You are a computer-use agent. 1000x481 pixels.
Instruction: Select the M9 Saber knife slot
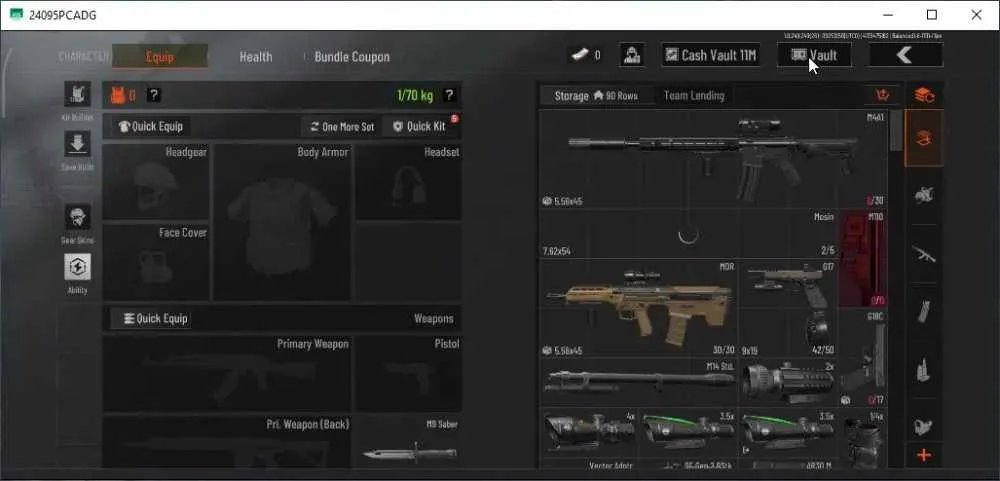click(408, 441)
